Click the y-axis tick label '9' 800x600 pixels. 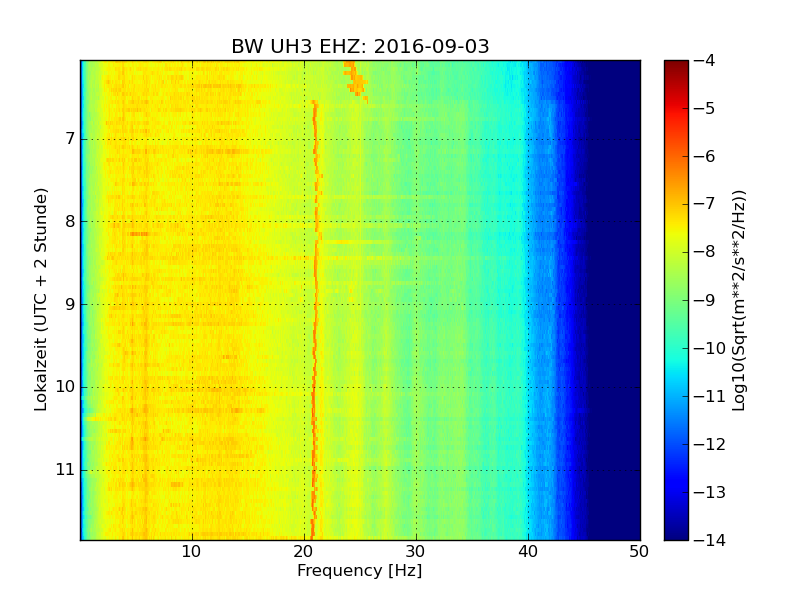pyautogui.click(x=70, y=305)
